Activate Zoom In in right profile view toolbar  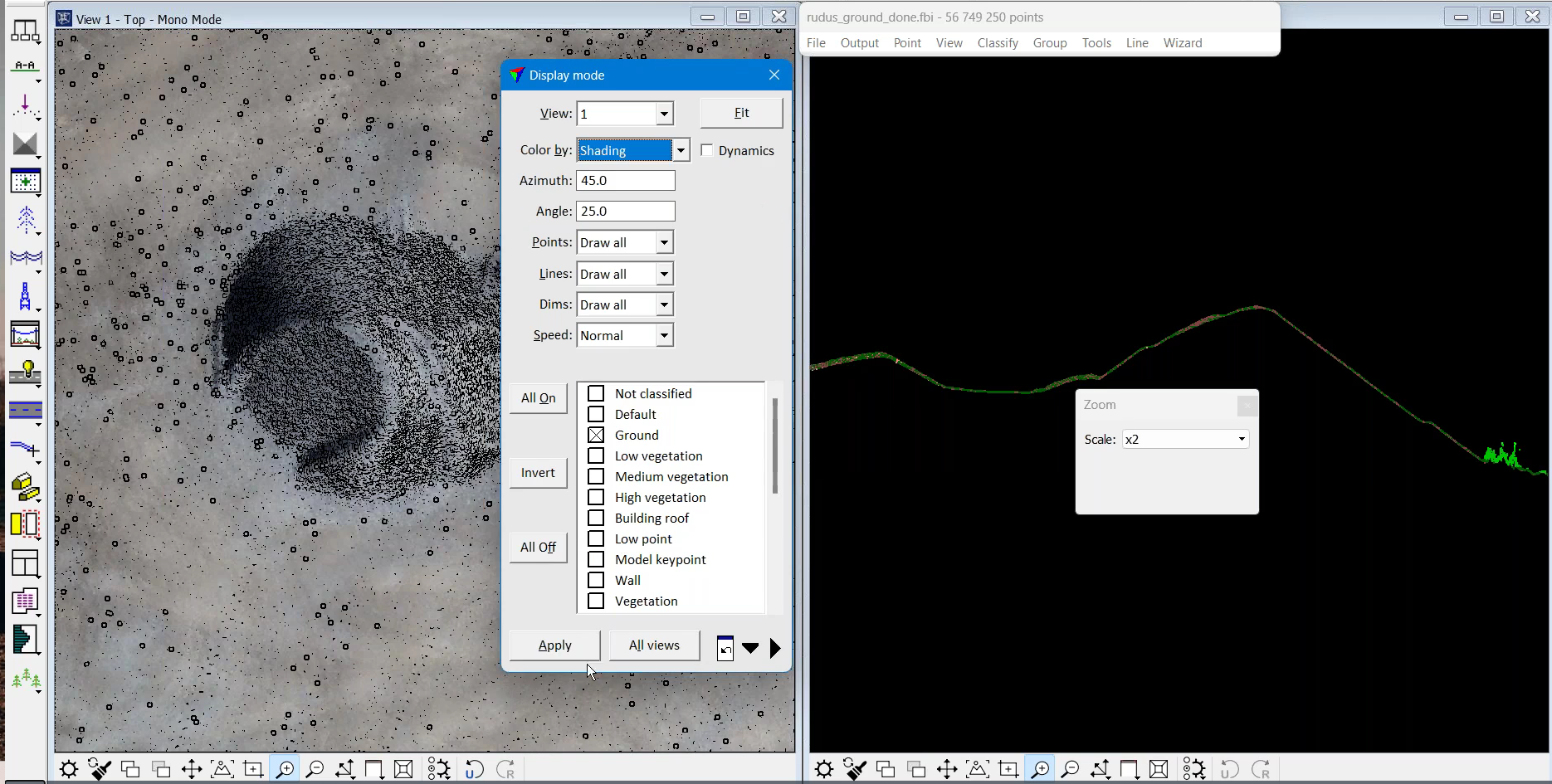point(1039,769)
